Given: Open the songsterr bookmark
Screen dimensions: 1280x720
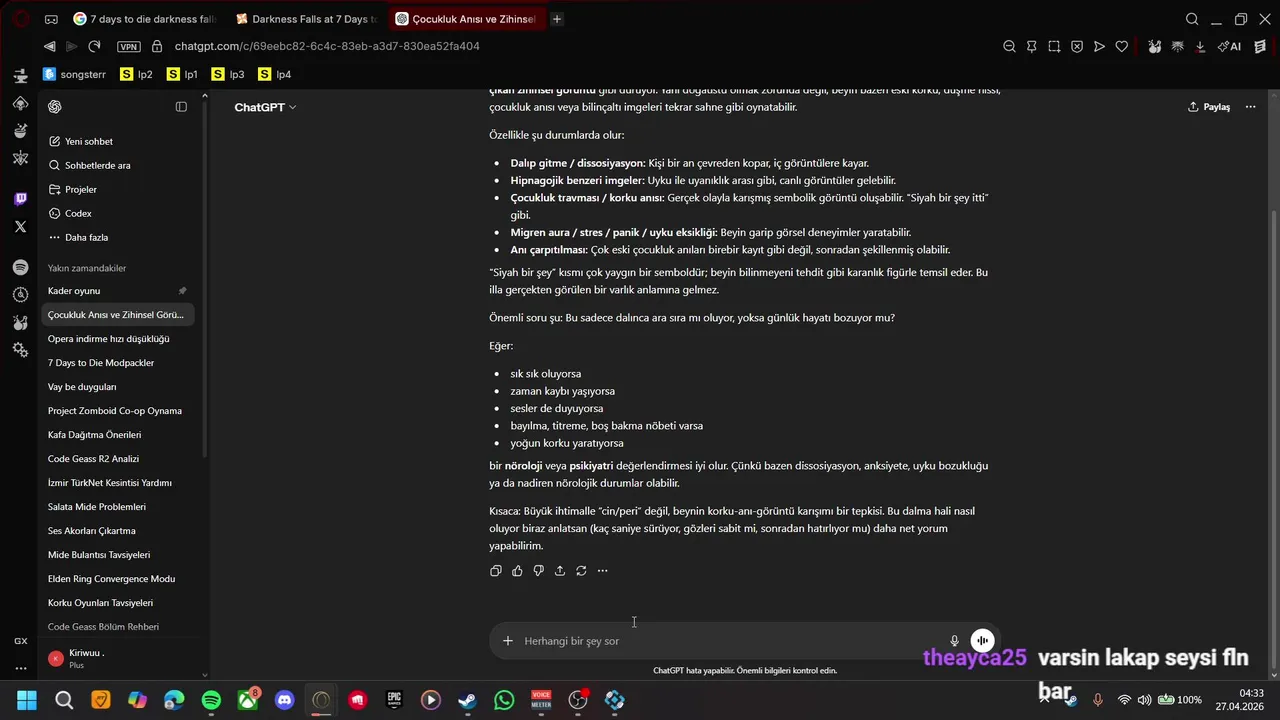Looking at the screenshot, I should coord(75,74).
